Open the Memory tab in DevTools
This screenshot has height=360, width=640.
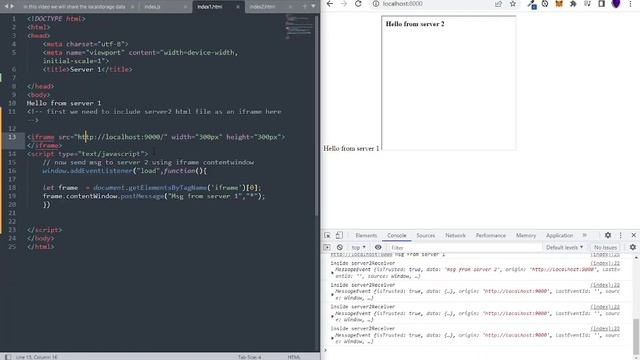pos(526,236)
